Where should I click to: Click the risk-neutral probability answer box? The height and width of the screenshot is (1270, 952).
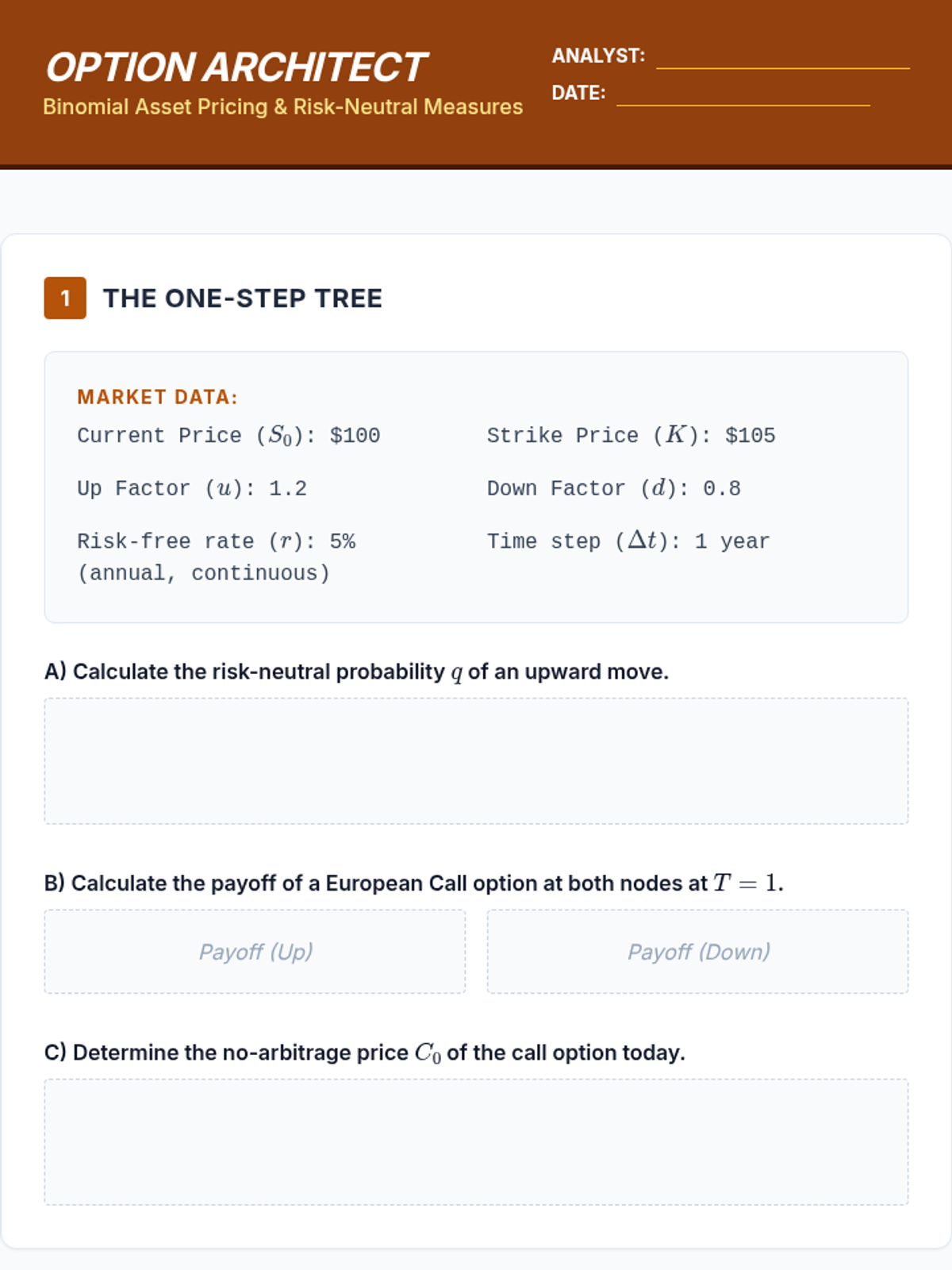tap(476, 761)
